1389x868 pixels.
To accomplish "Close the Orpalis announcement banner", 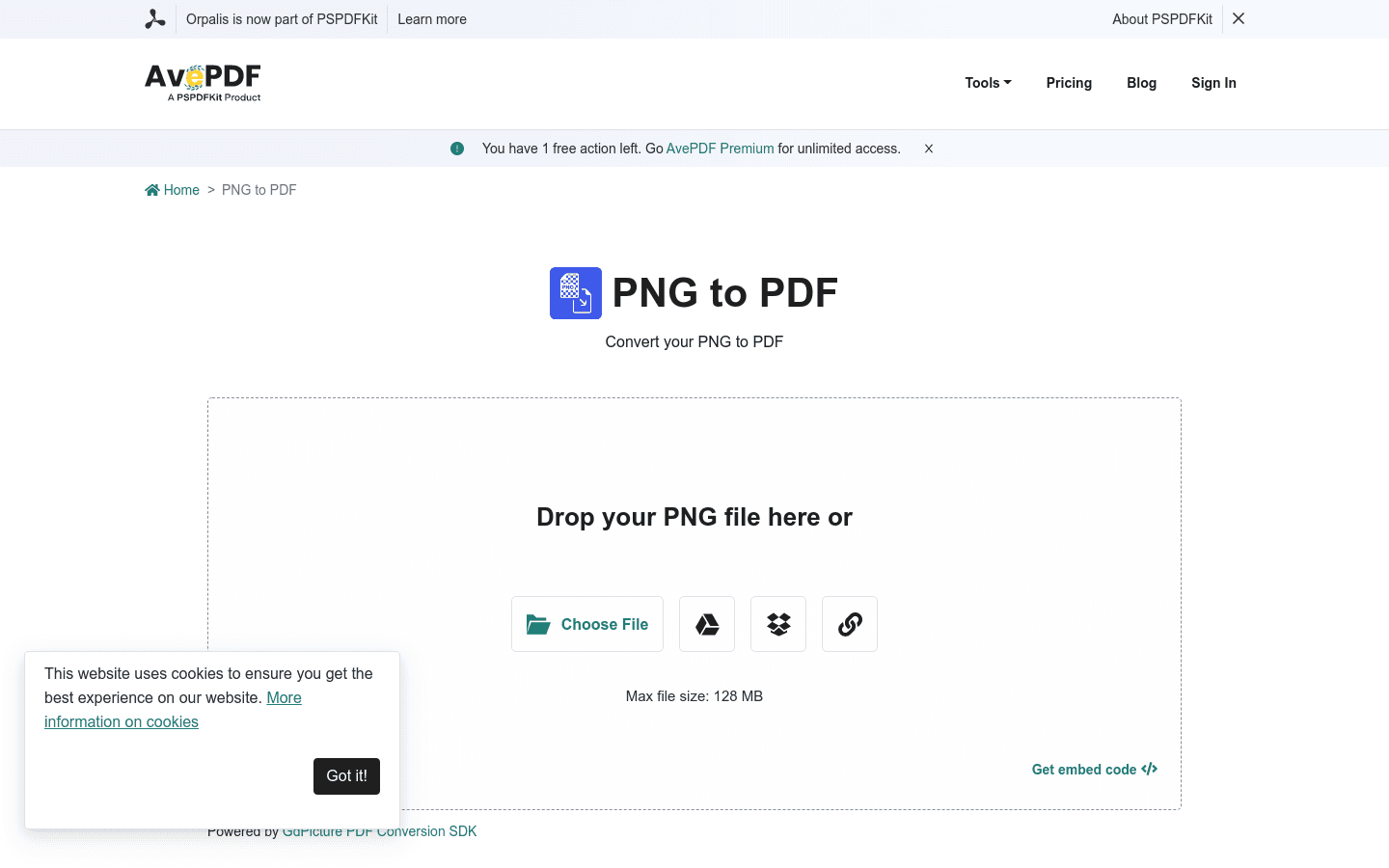I will [x=1238, y=18].
